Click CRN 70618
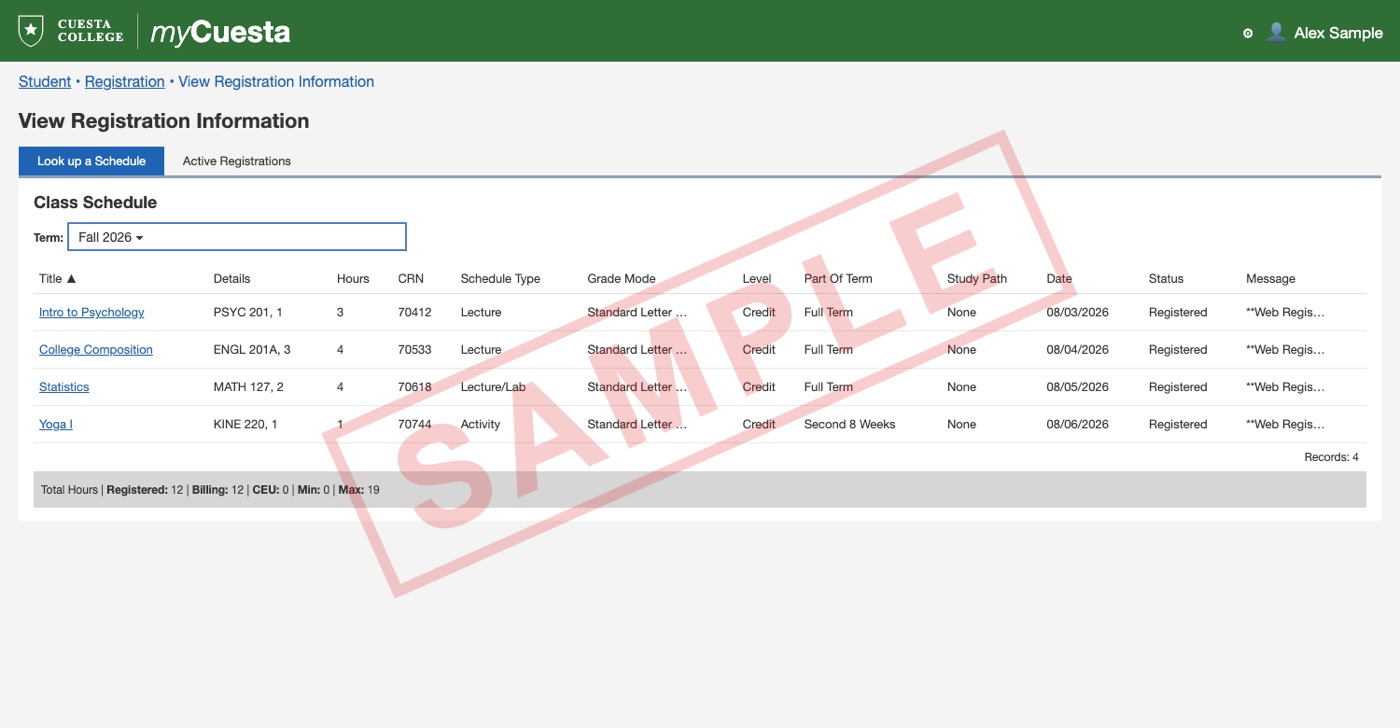This screenshot has height=728, width=1400. pos(415,387)
